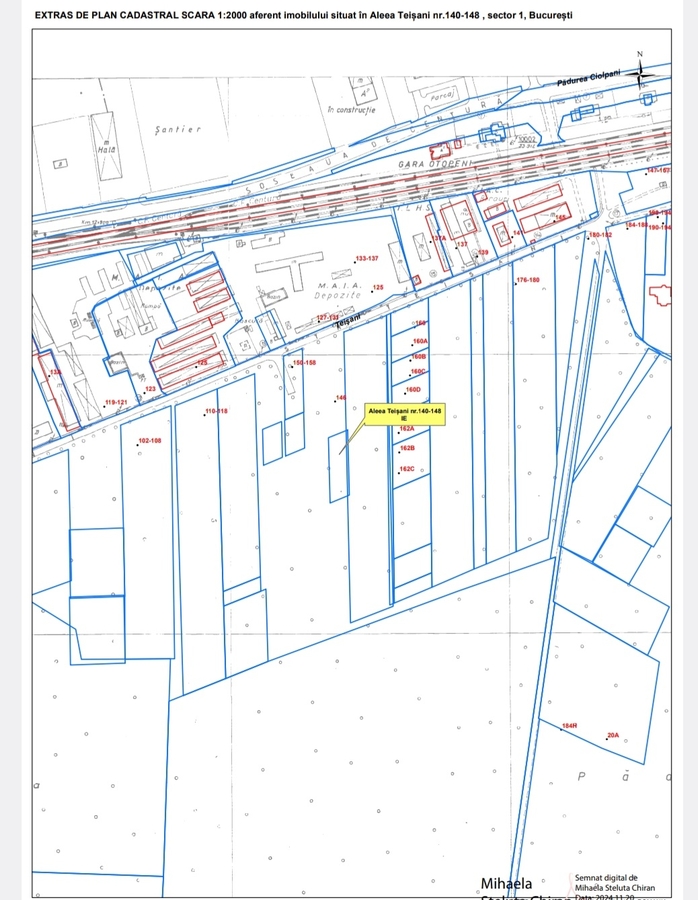
Task: Click parcel number '160C'
Action: [418, 371]
